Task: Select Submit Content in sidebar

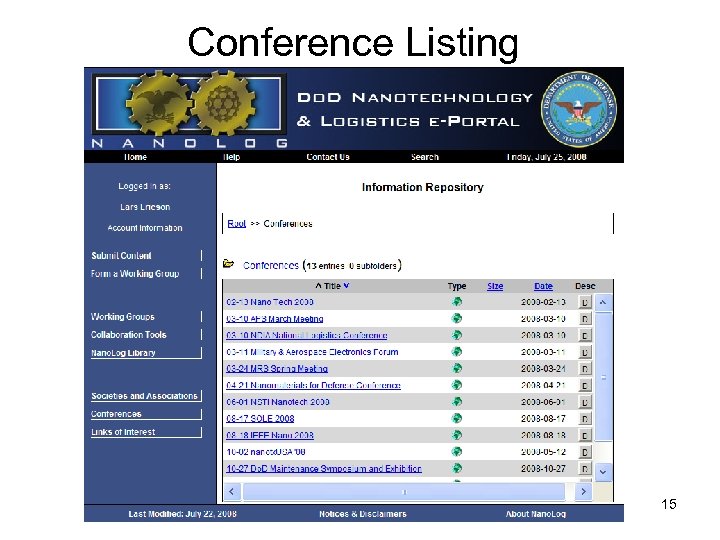Action: point(121,256)
